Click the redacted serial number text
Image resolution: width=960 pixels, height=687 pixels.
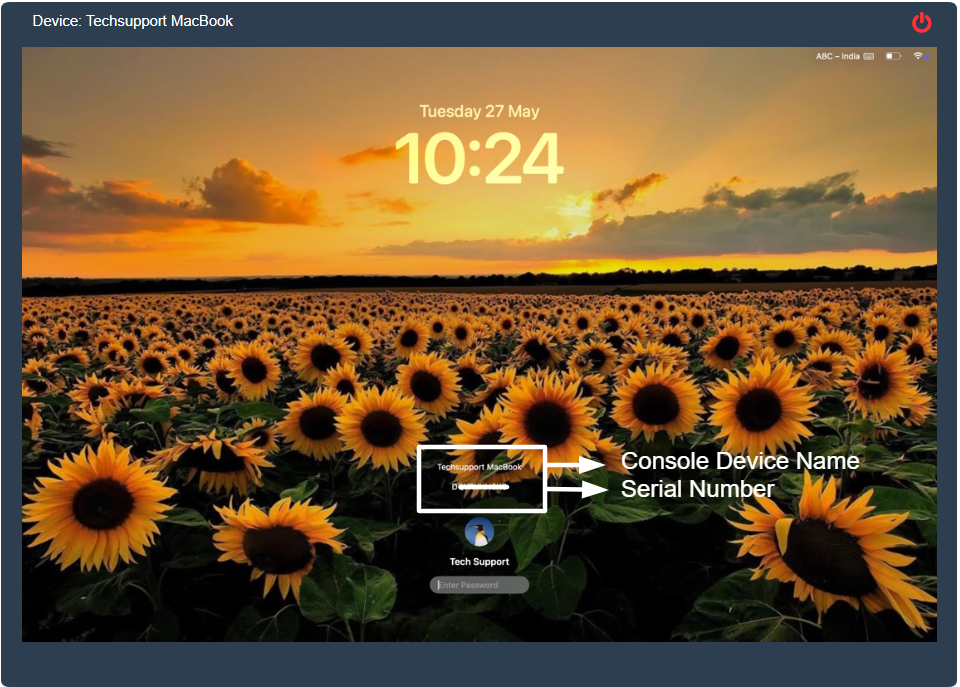tap(480, 486)
